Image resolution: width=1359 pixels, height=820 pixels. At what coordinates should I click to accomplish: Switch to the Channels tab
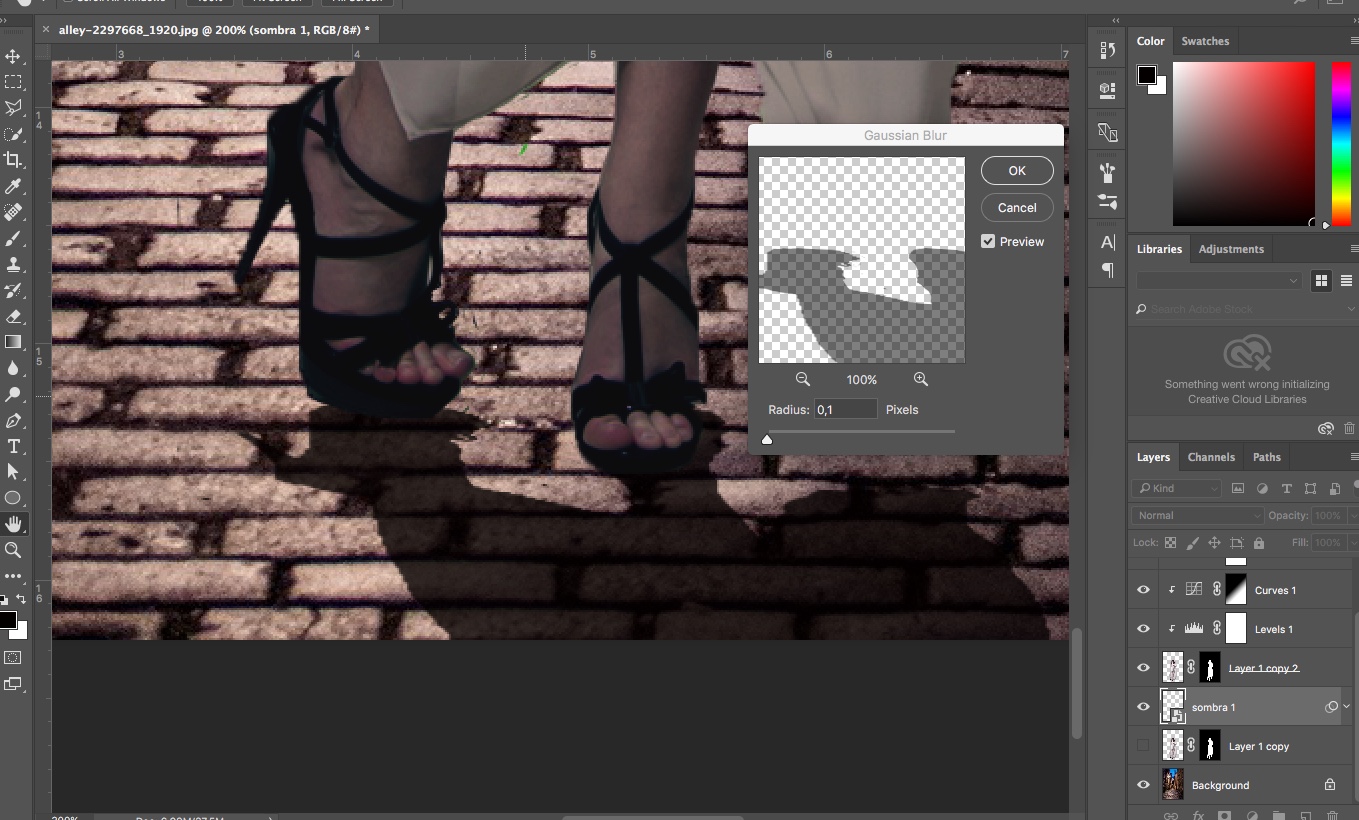click(x=1211, y=457)
